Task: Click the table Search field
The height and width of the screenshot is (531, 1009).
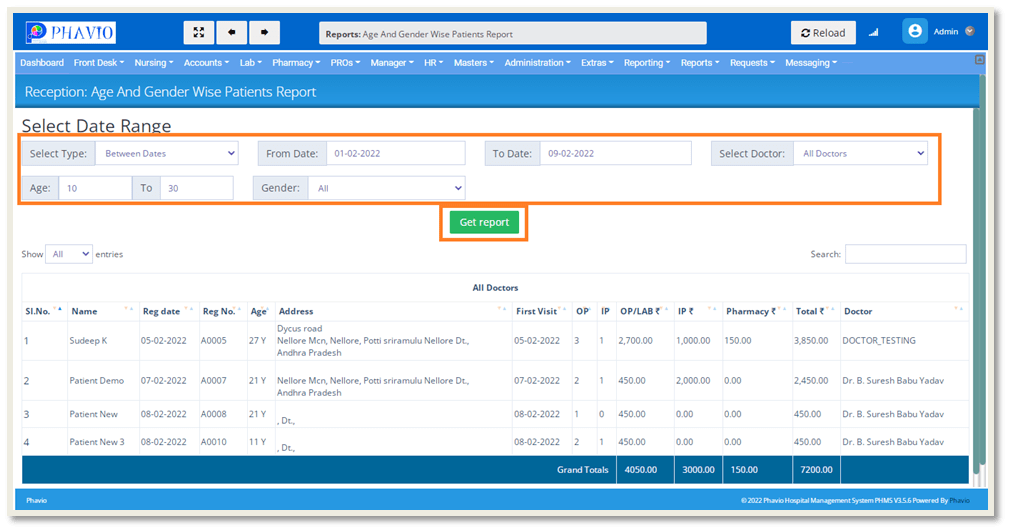Action: [905, 254]
